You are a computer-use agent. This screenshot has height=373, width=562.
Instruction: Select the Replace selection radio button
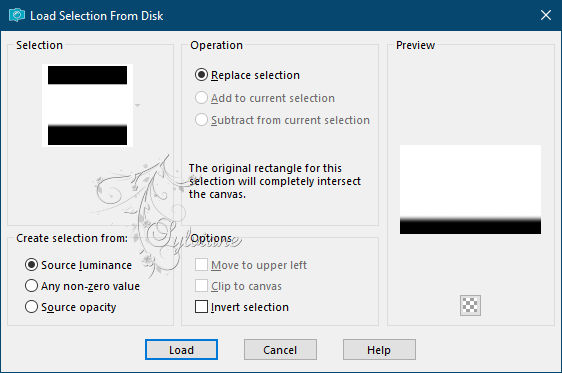pyautogui.click(x=201, y=75)
